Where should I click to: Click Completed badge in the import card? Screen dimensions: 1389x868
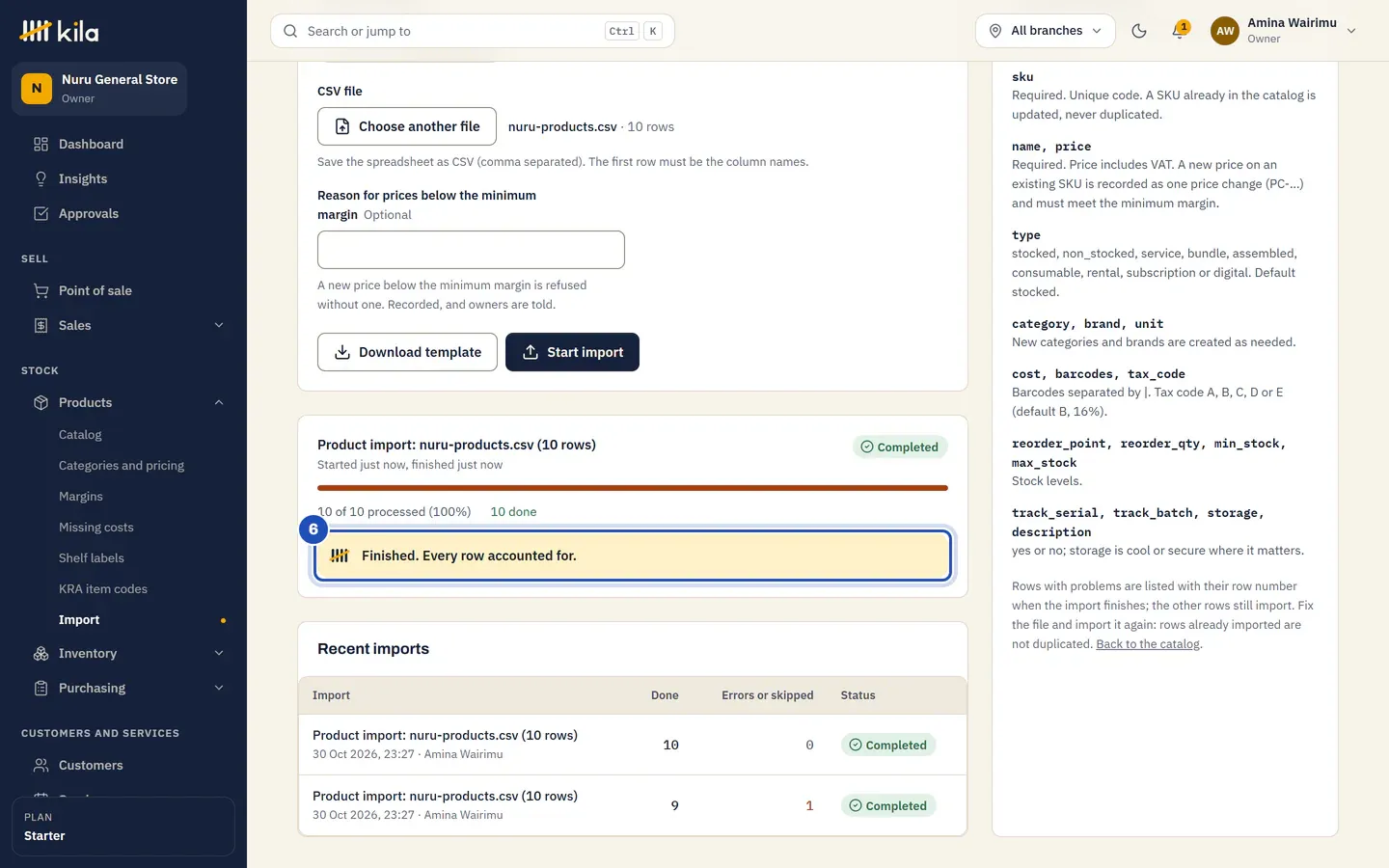click(900, 447)
